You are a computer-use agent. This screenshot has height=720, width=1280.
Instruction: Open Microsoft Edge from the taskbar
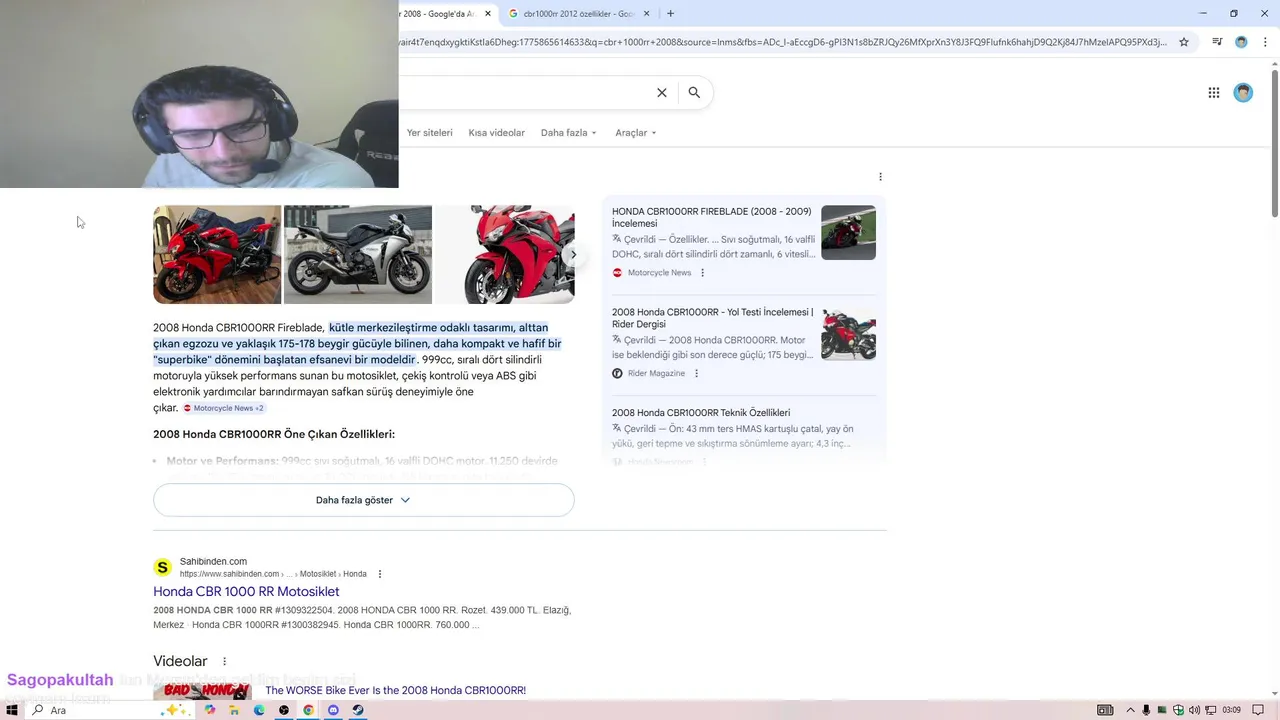pos(259,710)
